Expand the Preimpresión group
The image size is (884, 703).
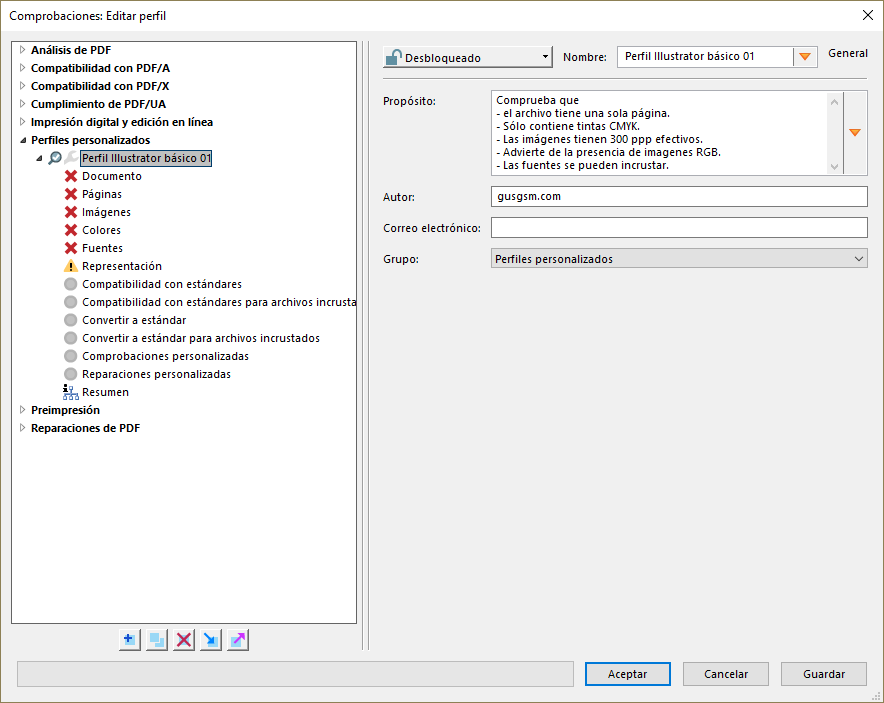click(x=23, y=410)
